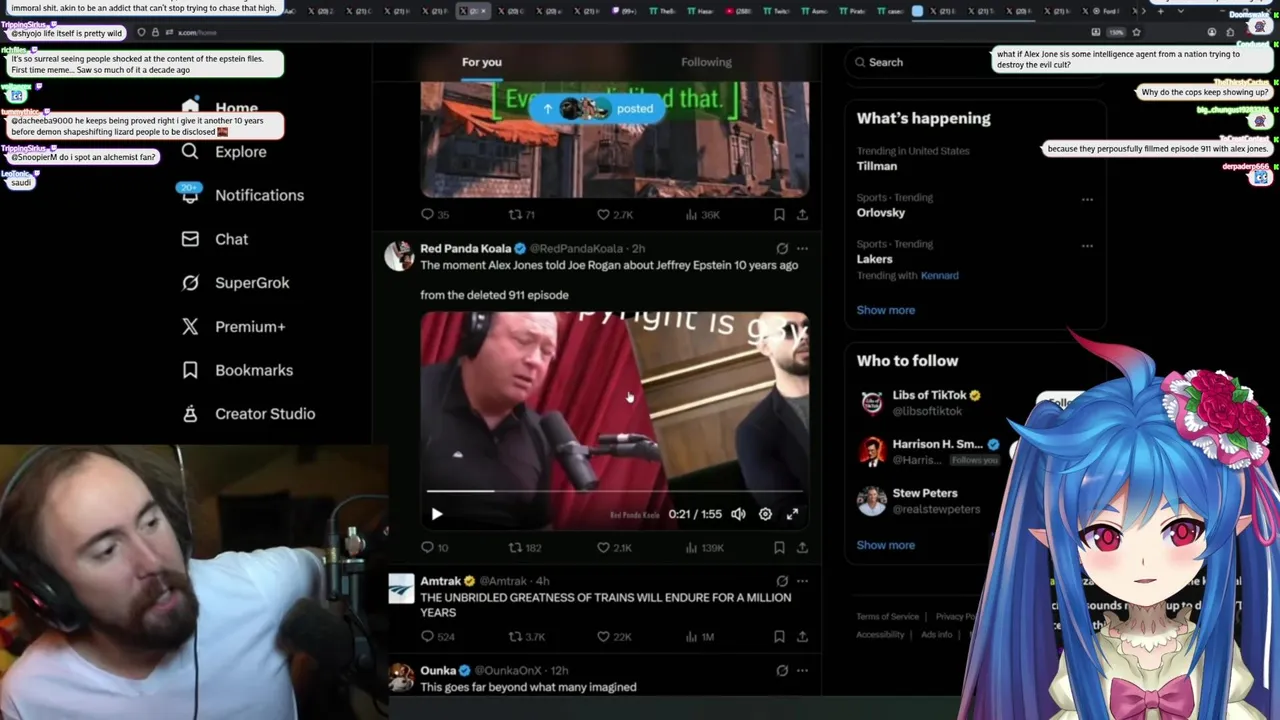This screenshot has width=1280, height=720.
Task: Click the Bookmarks ribbon icon
Action: click(x=190, y=370)
